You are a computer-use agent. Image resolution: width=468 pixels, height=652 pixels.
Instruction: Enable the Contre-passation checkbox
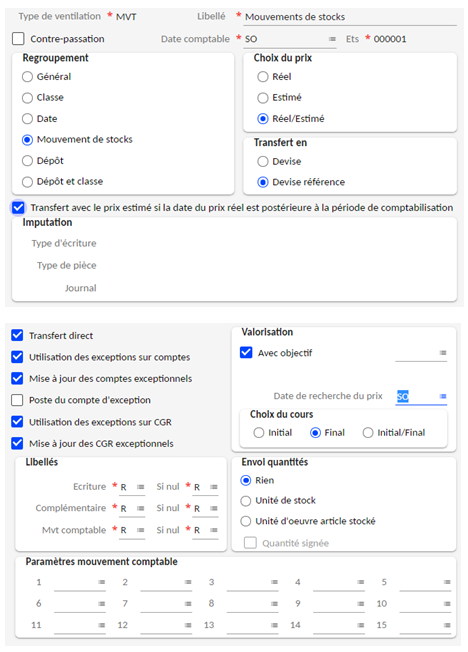tap(18, 39)
